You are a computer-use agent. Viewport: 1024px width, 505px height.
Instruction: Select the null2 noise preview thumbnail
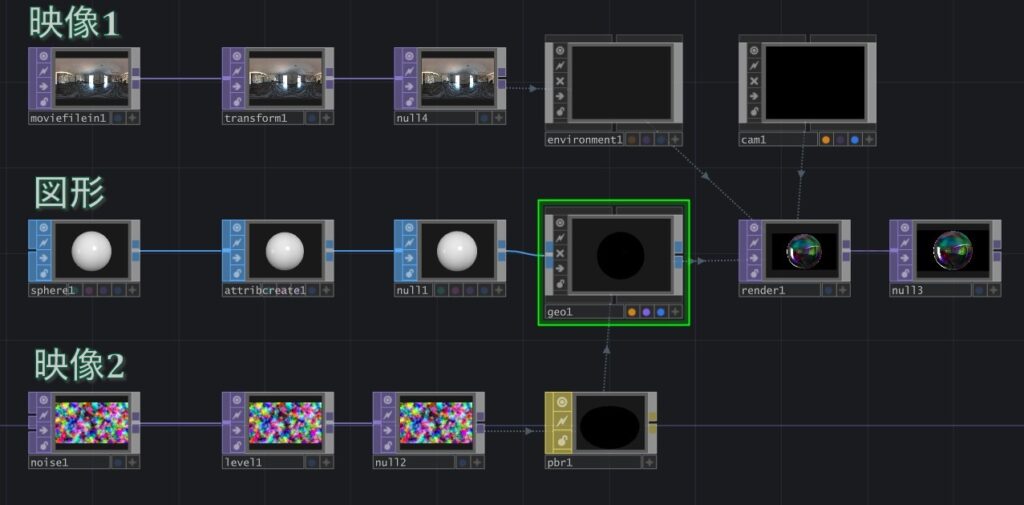point(436,423)
